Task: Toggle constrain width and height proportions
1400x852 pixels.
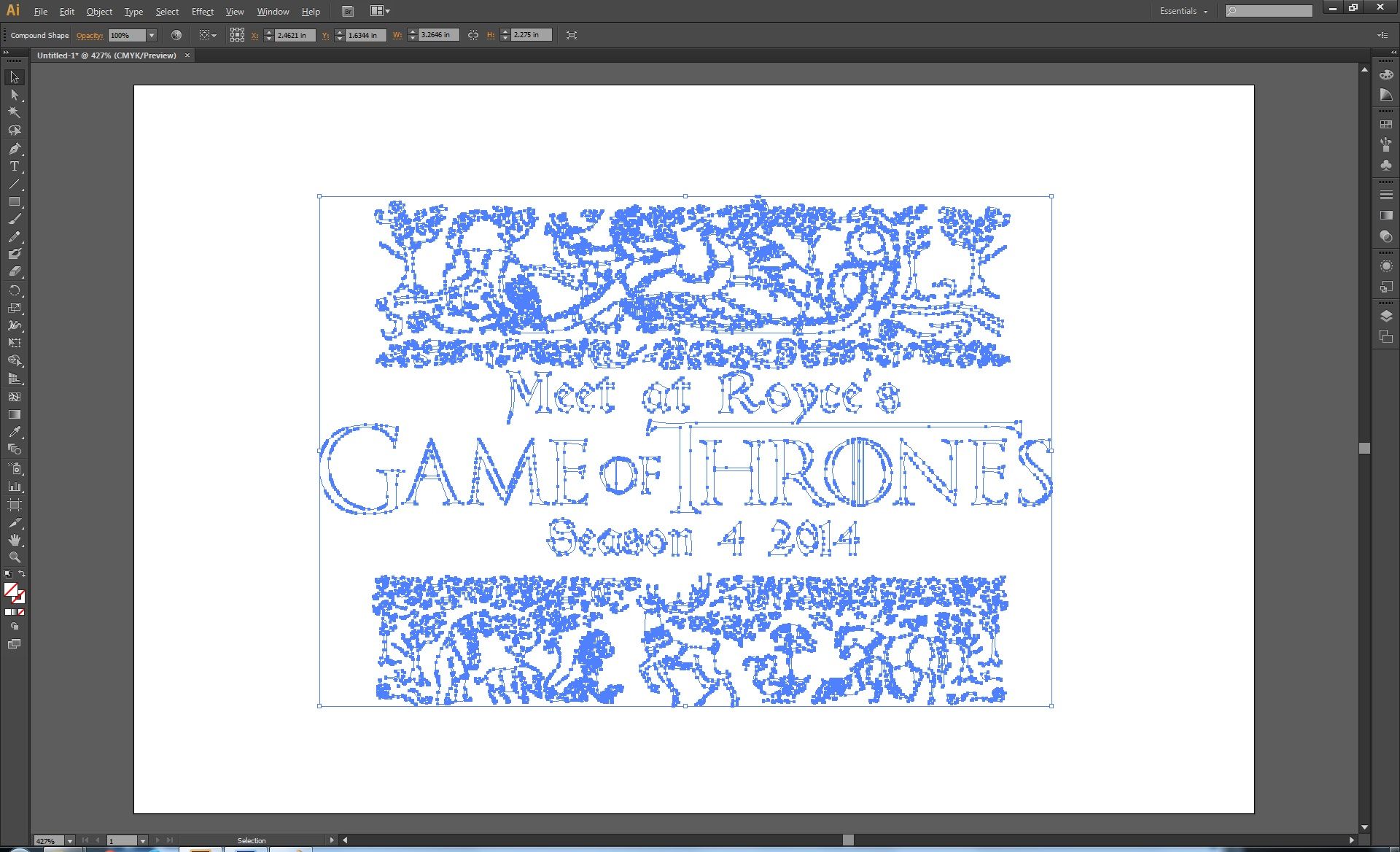Action: (473, 35)
